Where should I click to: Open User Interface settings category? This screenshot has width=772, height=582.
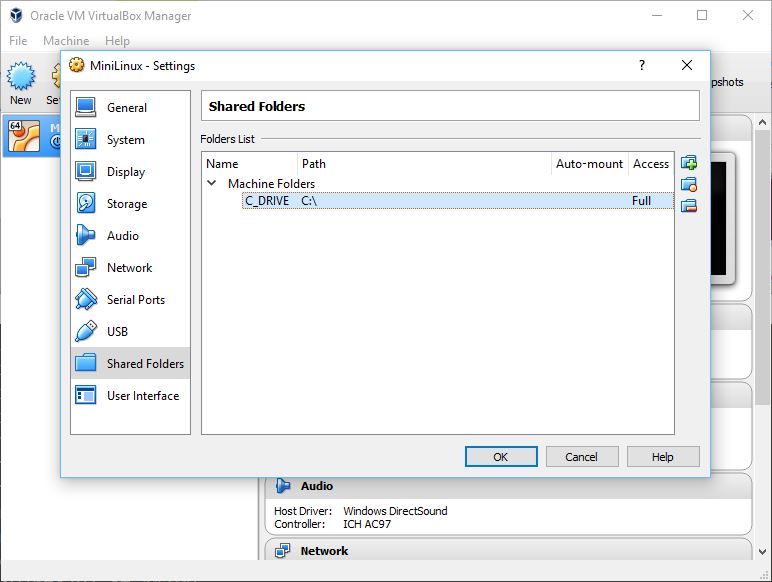pyautogui.click(x=130, y=395)
